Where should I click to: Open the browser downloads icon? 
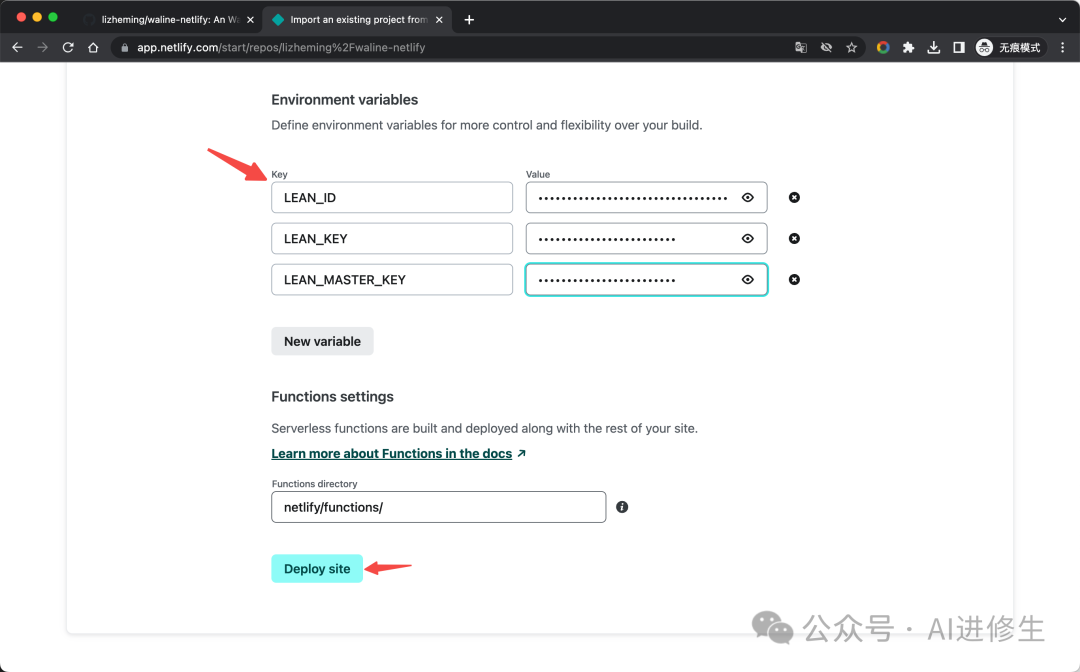click(933, 47)
